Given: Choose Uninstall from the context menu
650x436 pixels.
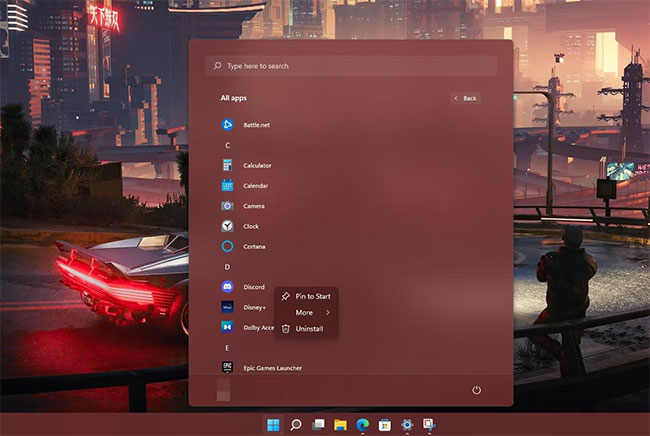Looking at the screenshot, I should click(x=309, y=328).
